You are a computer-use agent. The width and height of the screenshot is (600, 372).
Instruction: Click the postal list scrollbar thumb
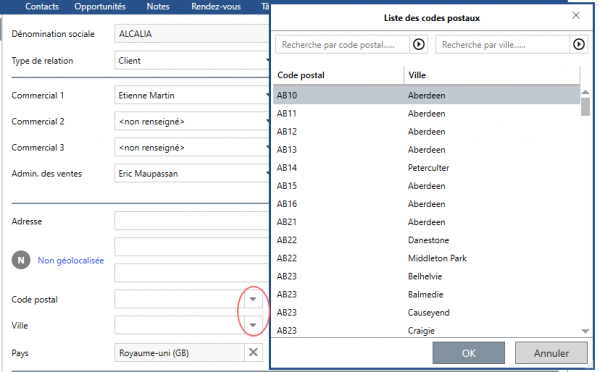[585, 106]
